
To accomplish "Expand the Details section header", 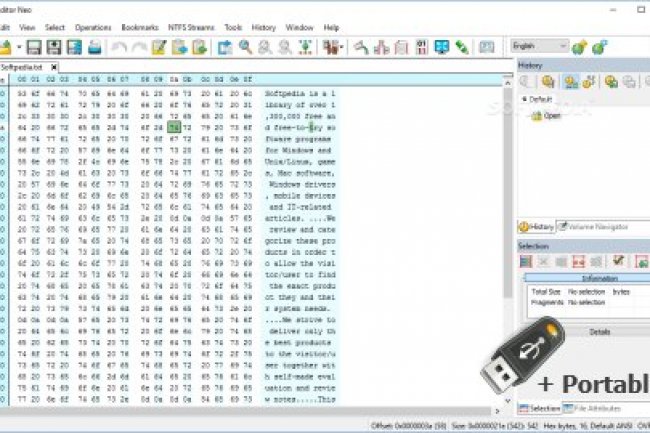I will (x=599, y=332).
